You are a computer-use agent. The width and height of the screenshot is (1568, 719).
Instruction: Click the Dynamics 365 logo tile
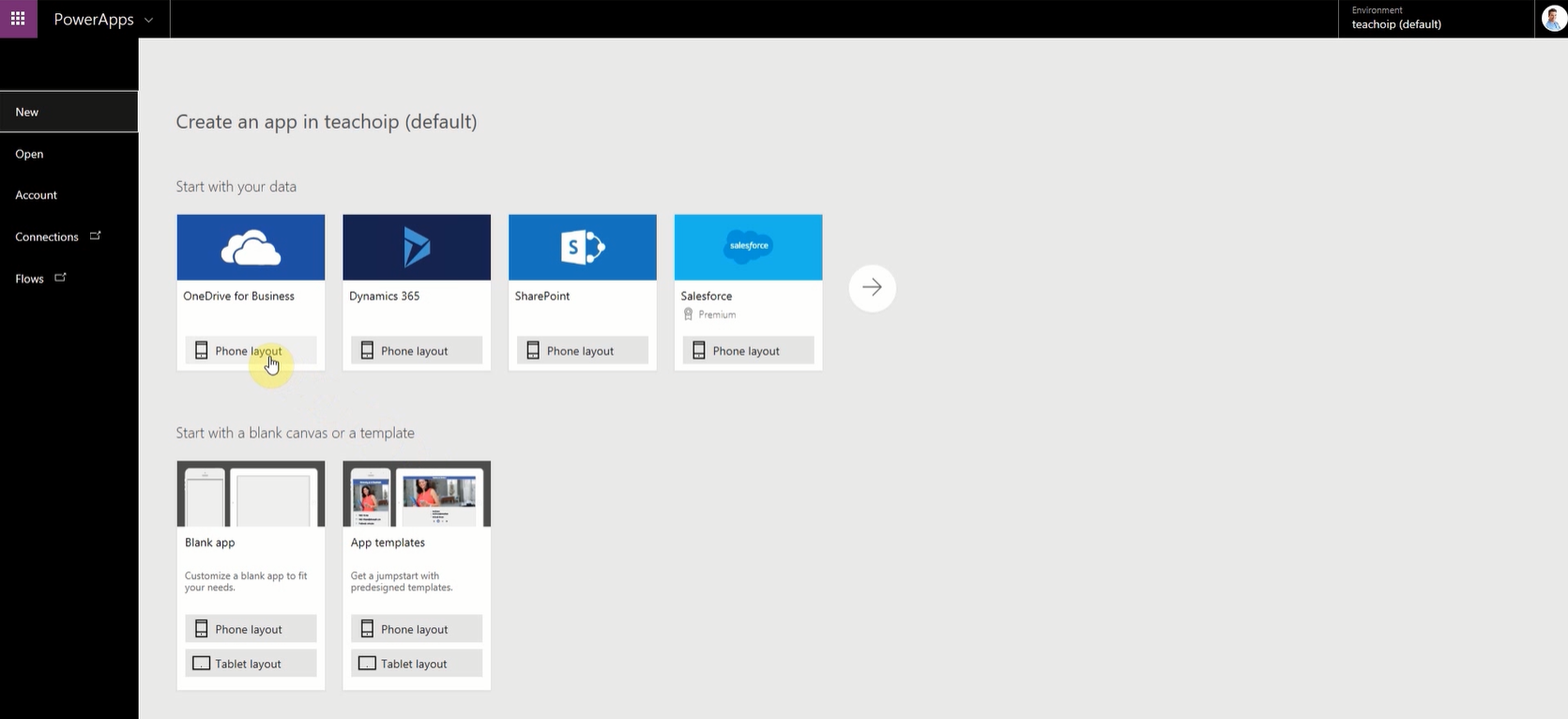[417, 247]
